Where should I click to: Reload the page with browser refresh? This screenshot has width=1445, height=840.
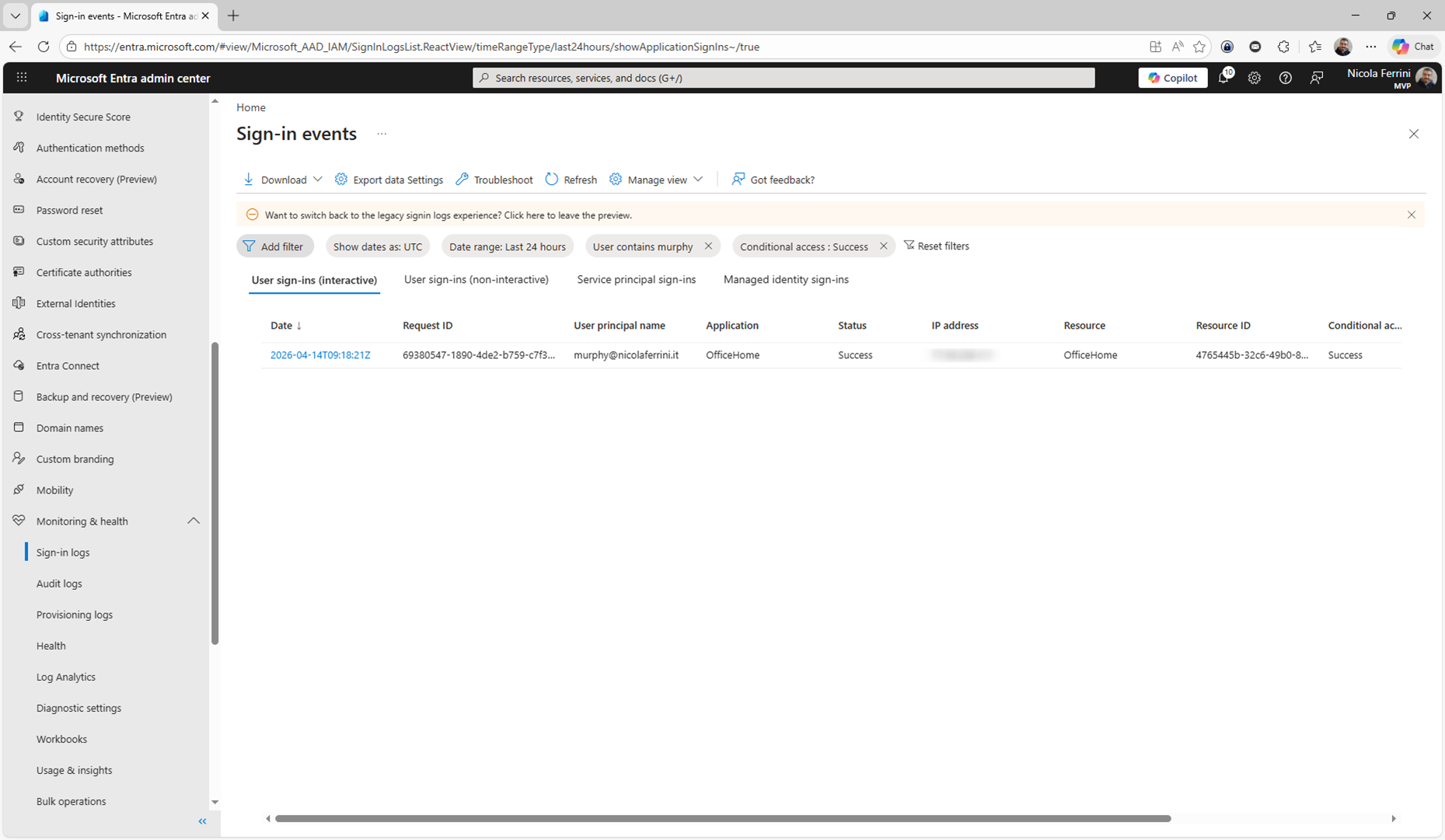click(x=44, y=47)
